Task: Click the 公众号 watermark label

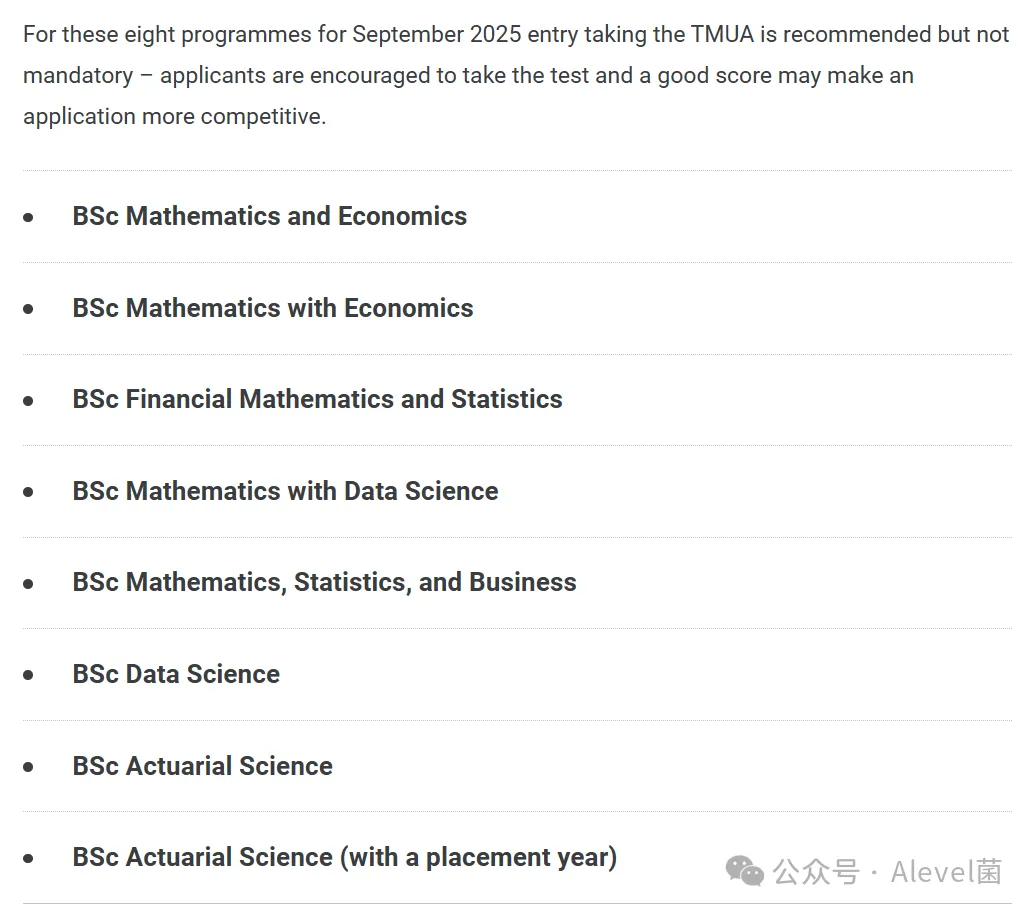Action: 816,872
